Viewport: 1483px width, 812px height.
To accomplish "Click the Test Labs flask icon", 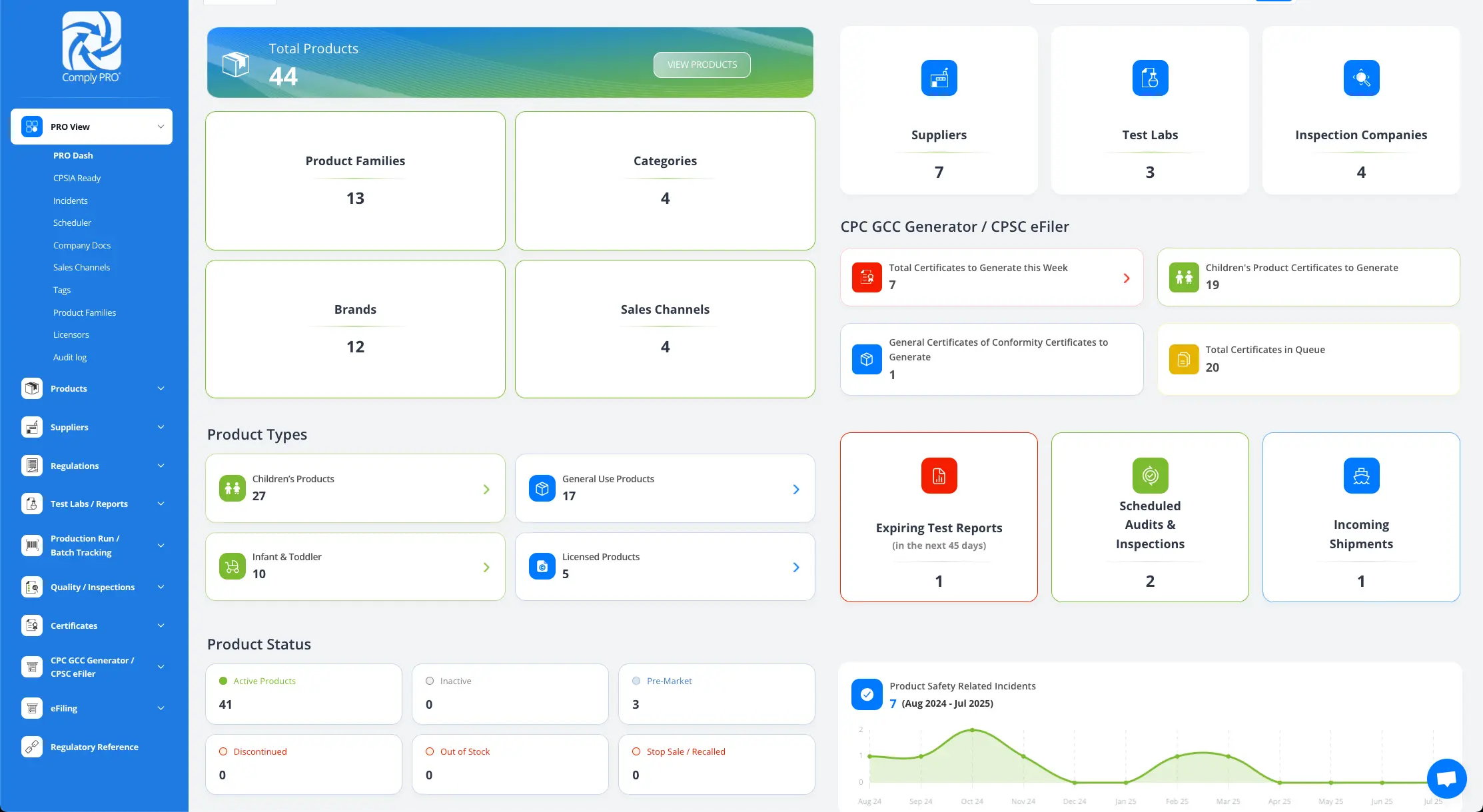I will [x=1150, y=79].
